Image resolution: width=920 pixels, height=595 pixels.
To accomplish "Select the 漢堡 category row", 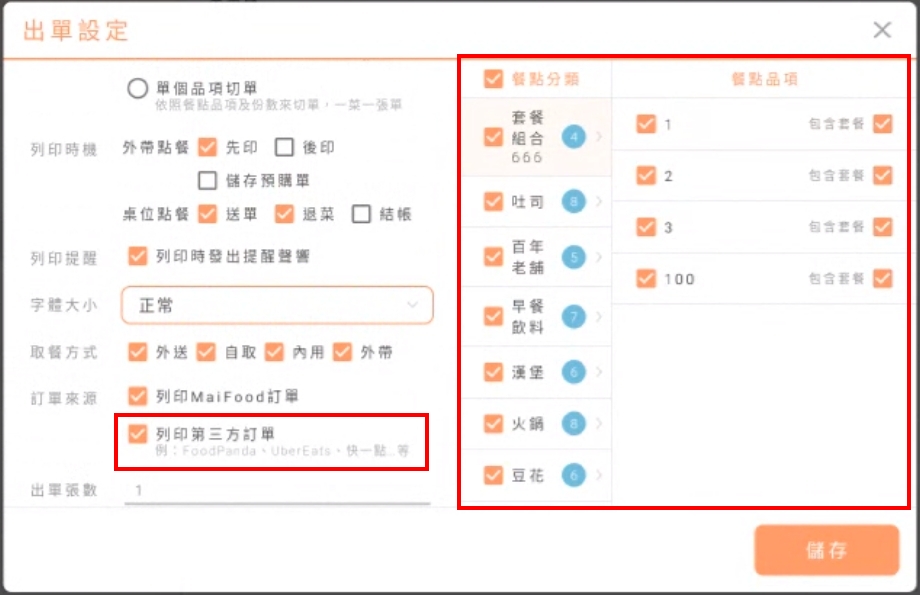I will click(528, 372).
